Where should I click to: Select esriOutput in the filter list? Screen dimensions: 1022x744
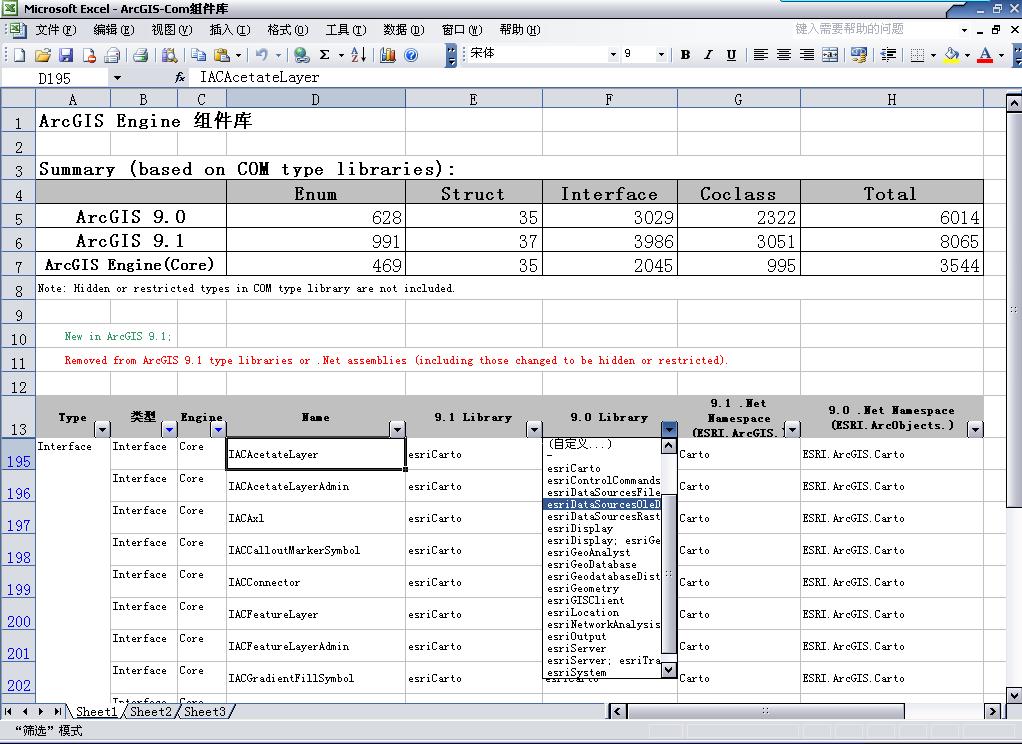click(x=602, y=636)
